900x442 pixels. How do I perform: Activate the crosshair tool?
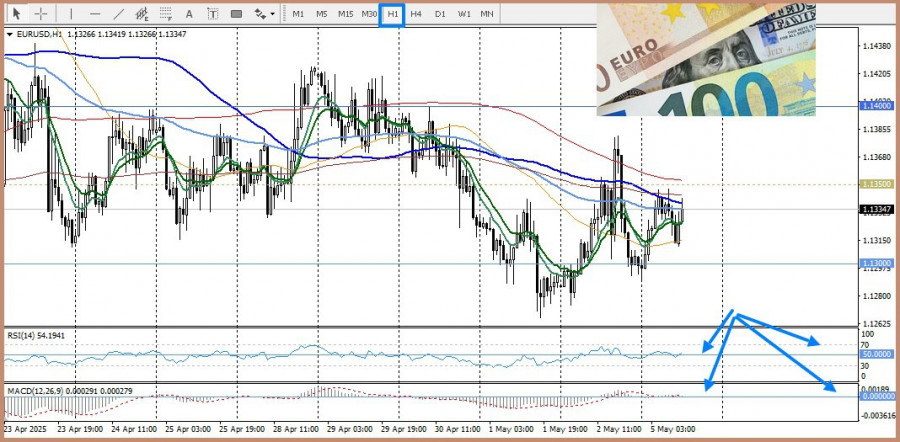[x=41, y=14]
